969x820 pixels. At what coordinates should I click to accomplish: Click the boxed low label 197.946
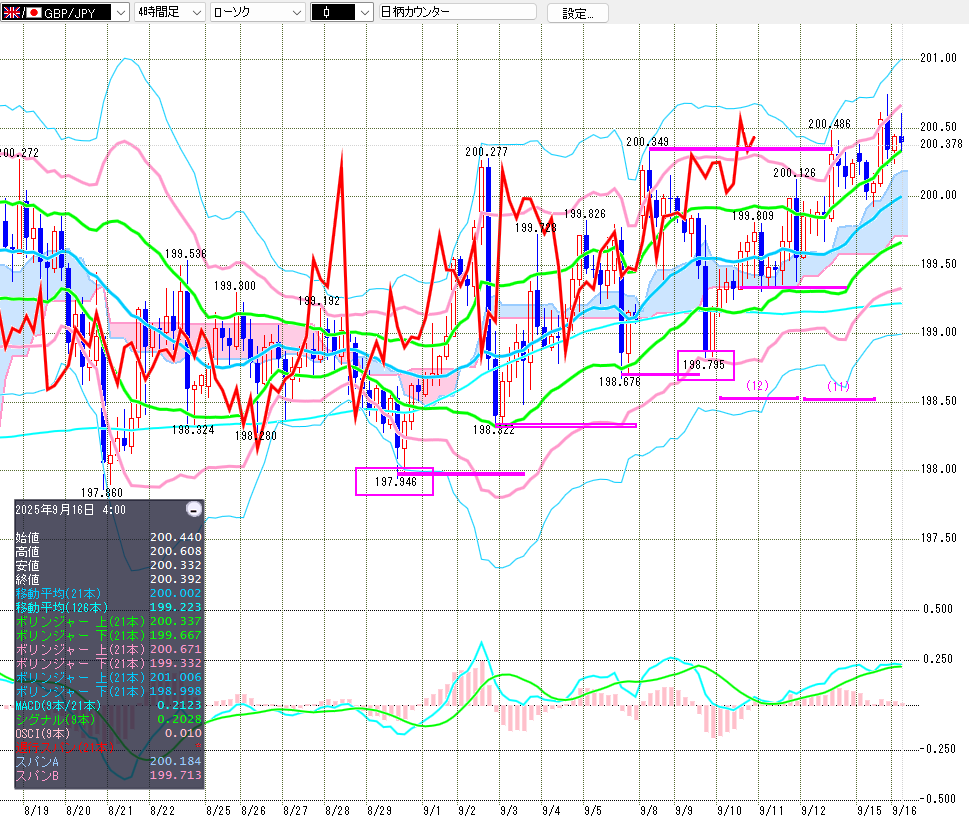pos(396,481)
